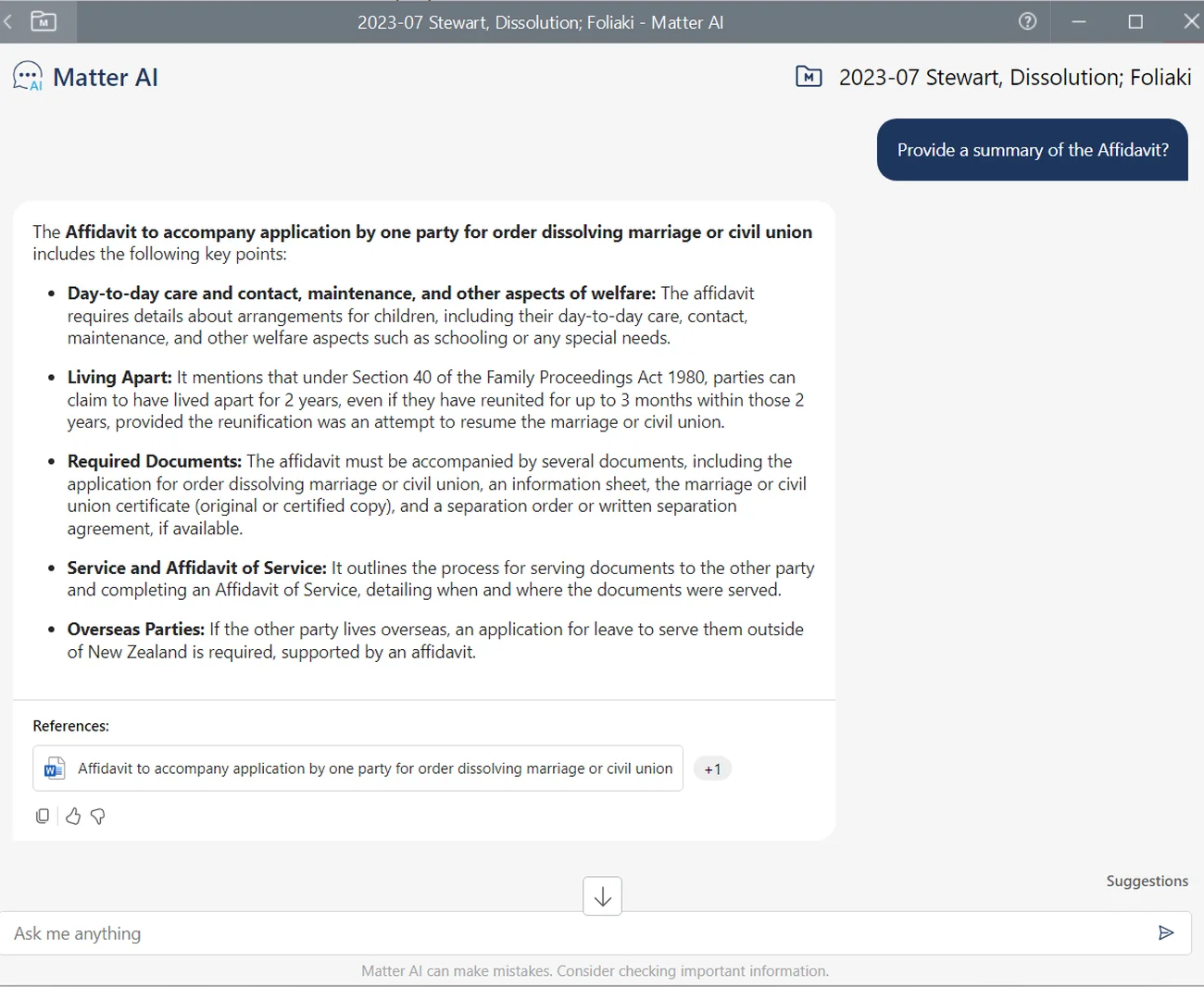Expand the +1 additional references badge

[x=712, y=768]
